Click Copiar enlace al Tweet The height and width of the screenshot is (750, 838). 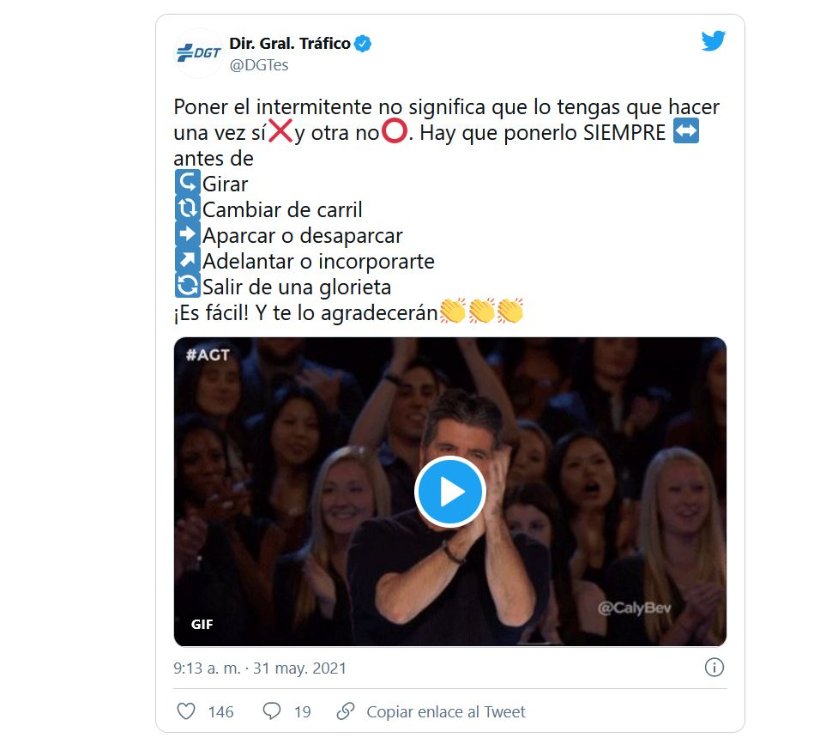(x=446, y=712)
